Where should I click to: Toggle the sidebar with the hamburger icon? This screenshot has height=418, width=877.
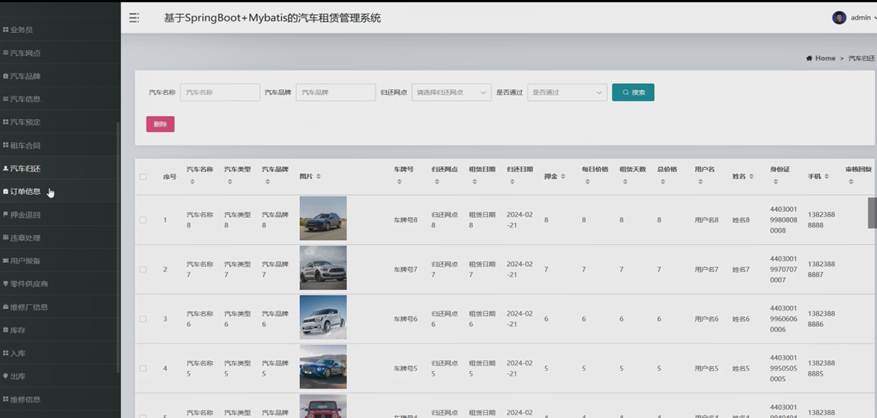pyautogui.click(x=134, y=18)
